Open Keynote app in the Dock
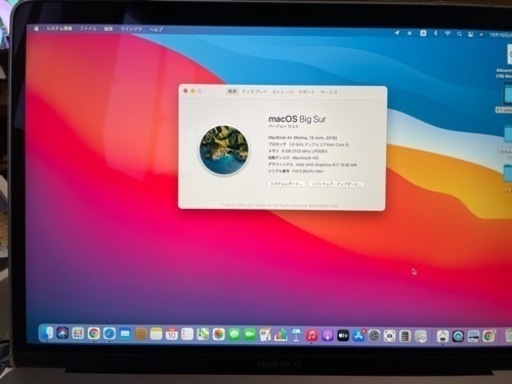 [296, 335]
